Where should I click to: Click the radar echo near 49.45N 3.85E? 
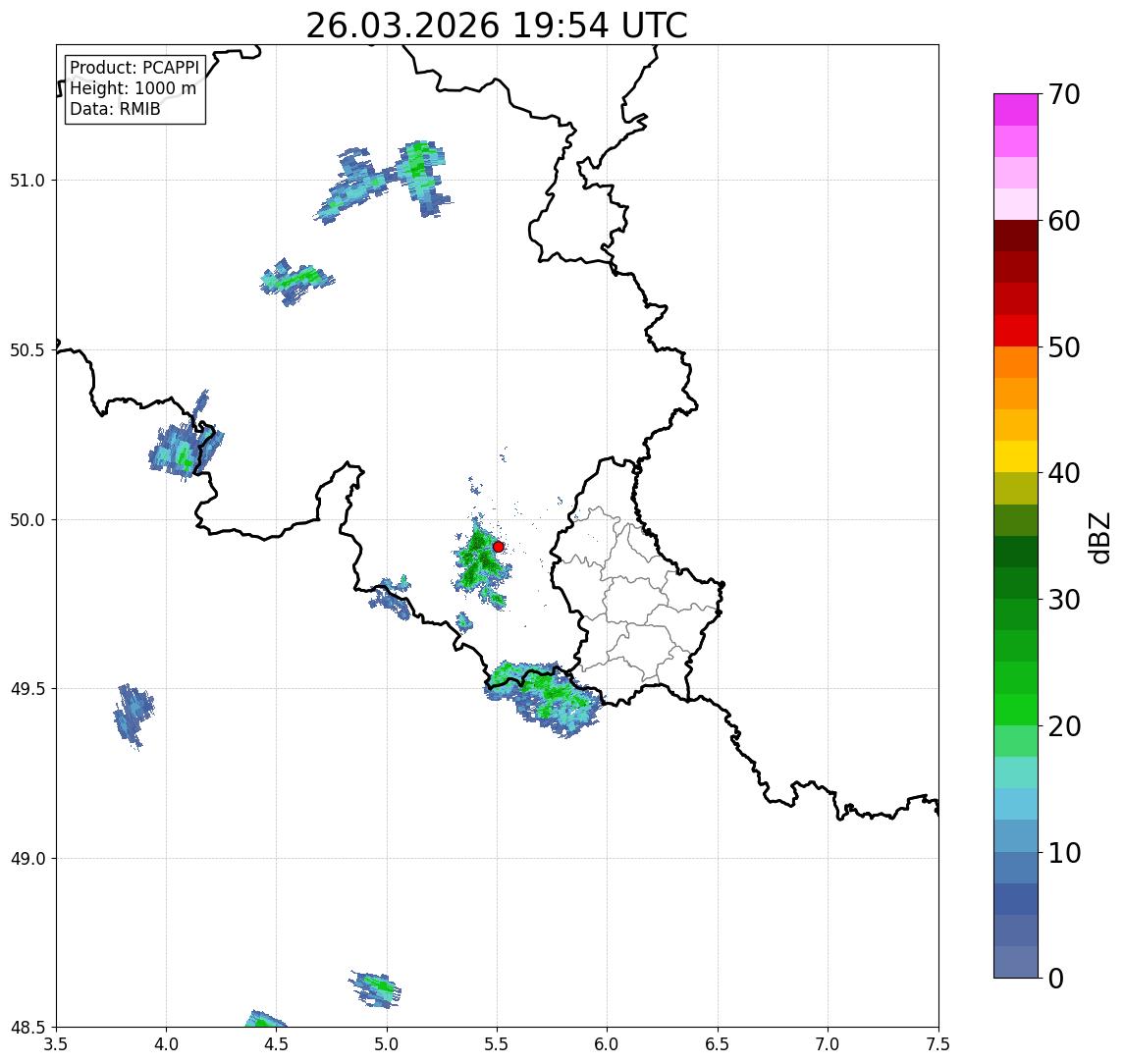[x=134, y=716]
